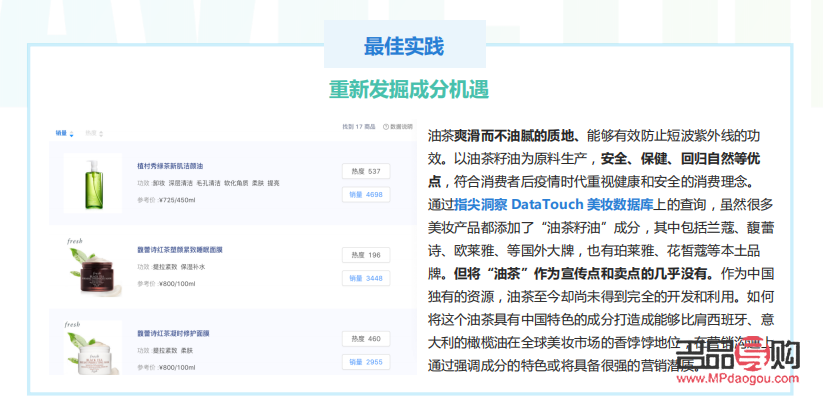
Task: Sort product list by 热度
Action: [x=90, y=132]
